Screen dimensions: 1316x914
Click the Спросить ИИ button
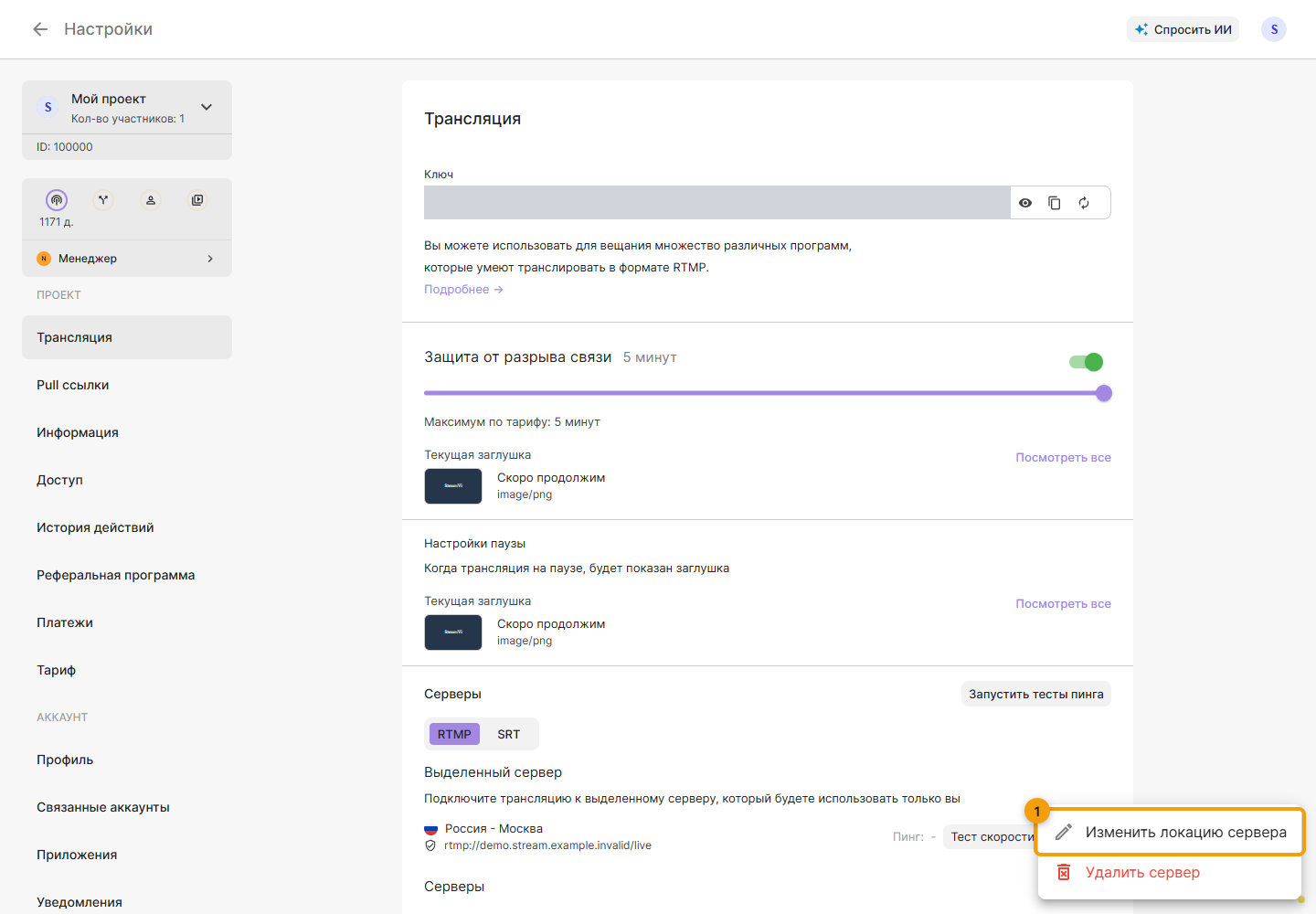(x=1183, y=29)
